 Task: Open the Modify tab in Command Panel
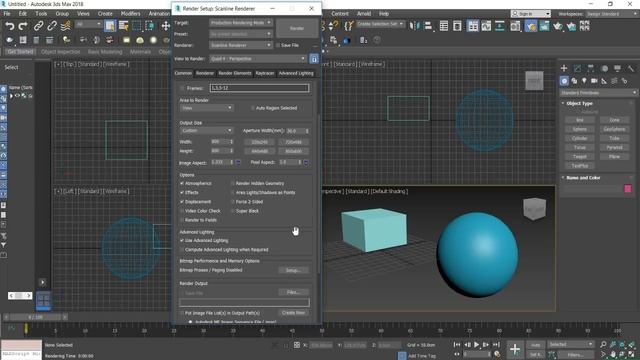pos(577,68)
